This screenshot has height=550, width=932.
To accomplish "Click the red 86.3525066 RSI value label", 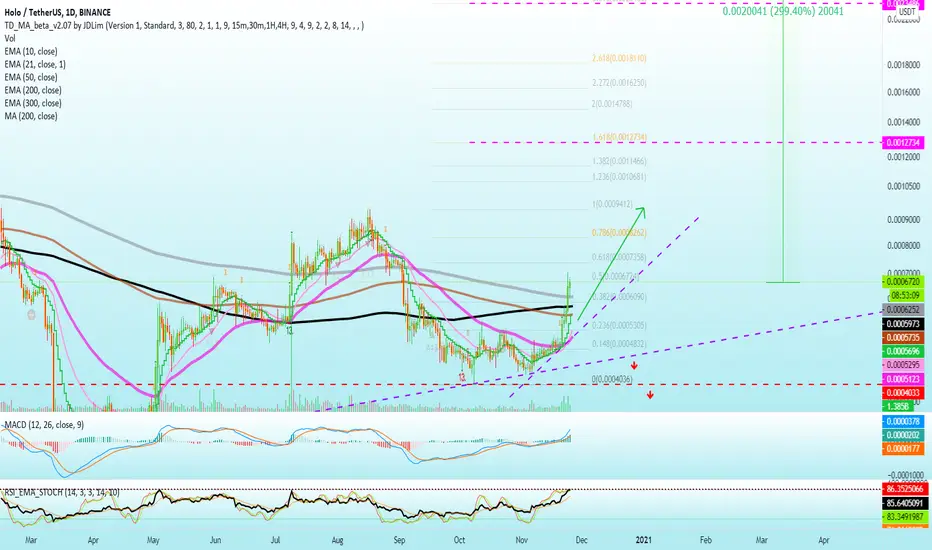I will [x=903, y=489].
